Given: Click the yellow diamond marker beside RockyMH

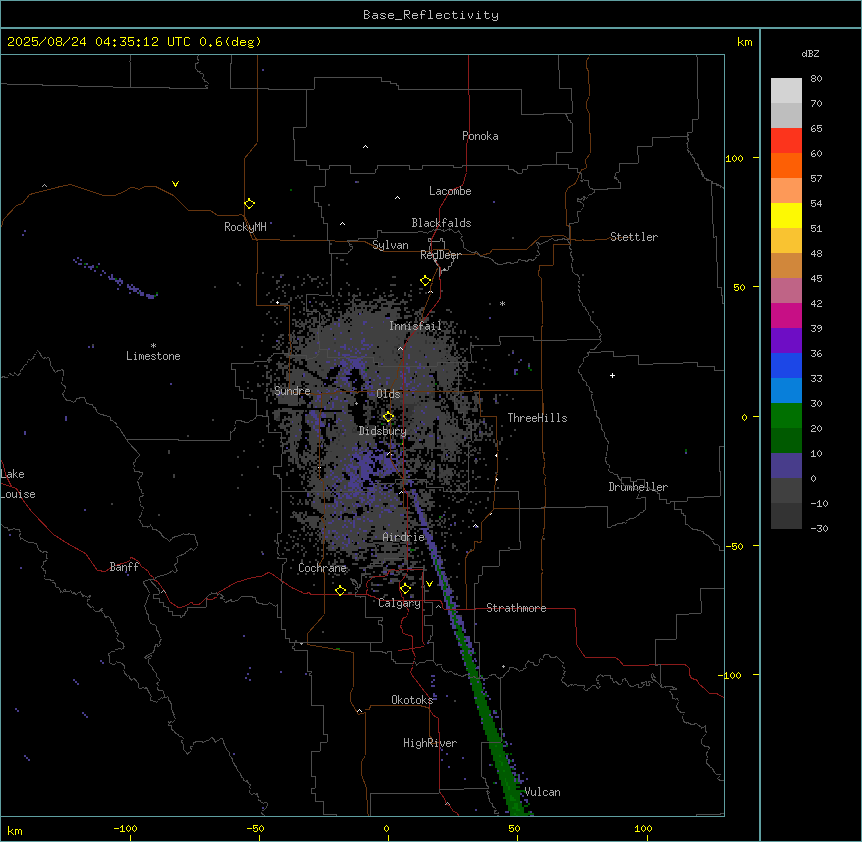Looking at the screenshot, I should [x=249, y=204].
